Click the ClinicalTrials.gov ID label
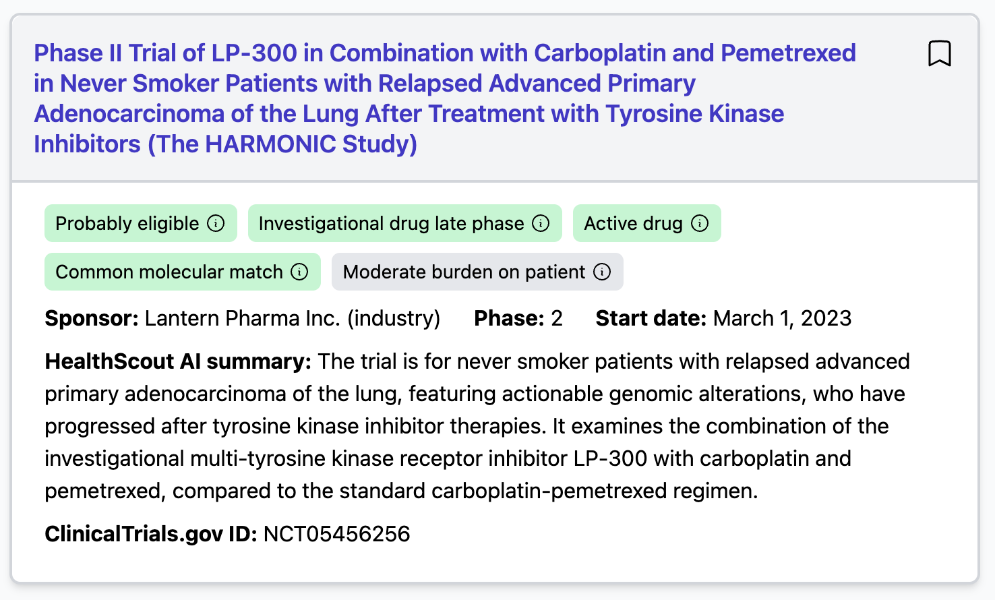 point(151,534)
